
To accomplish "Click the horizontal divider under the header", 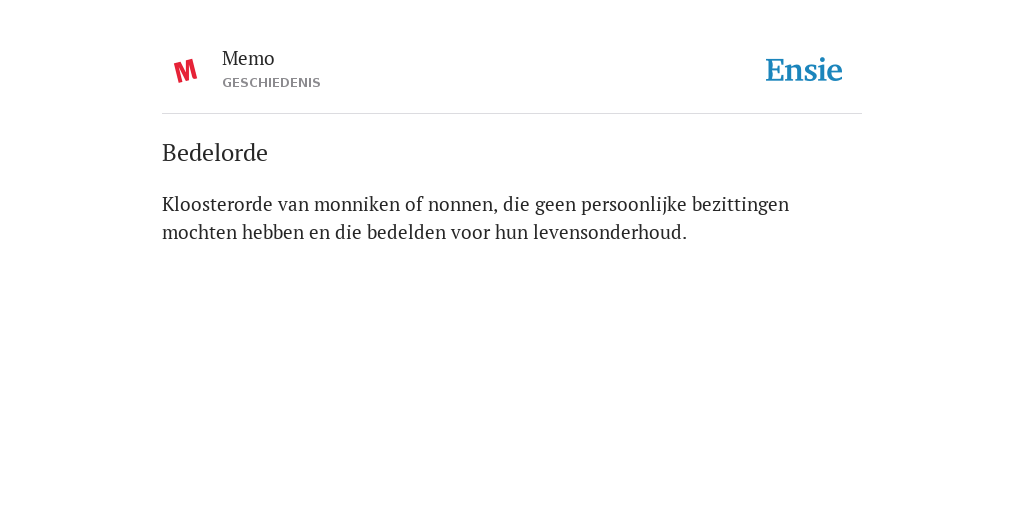I will (512, 114).
